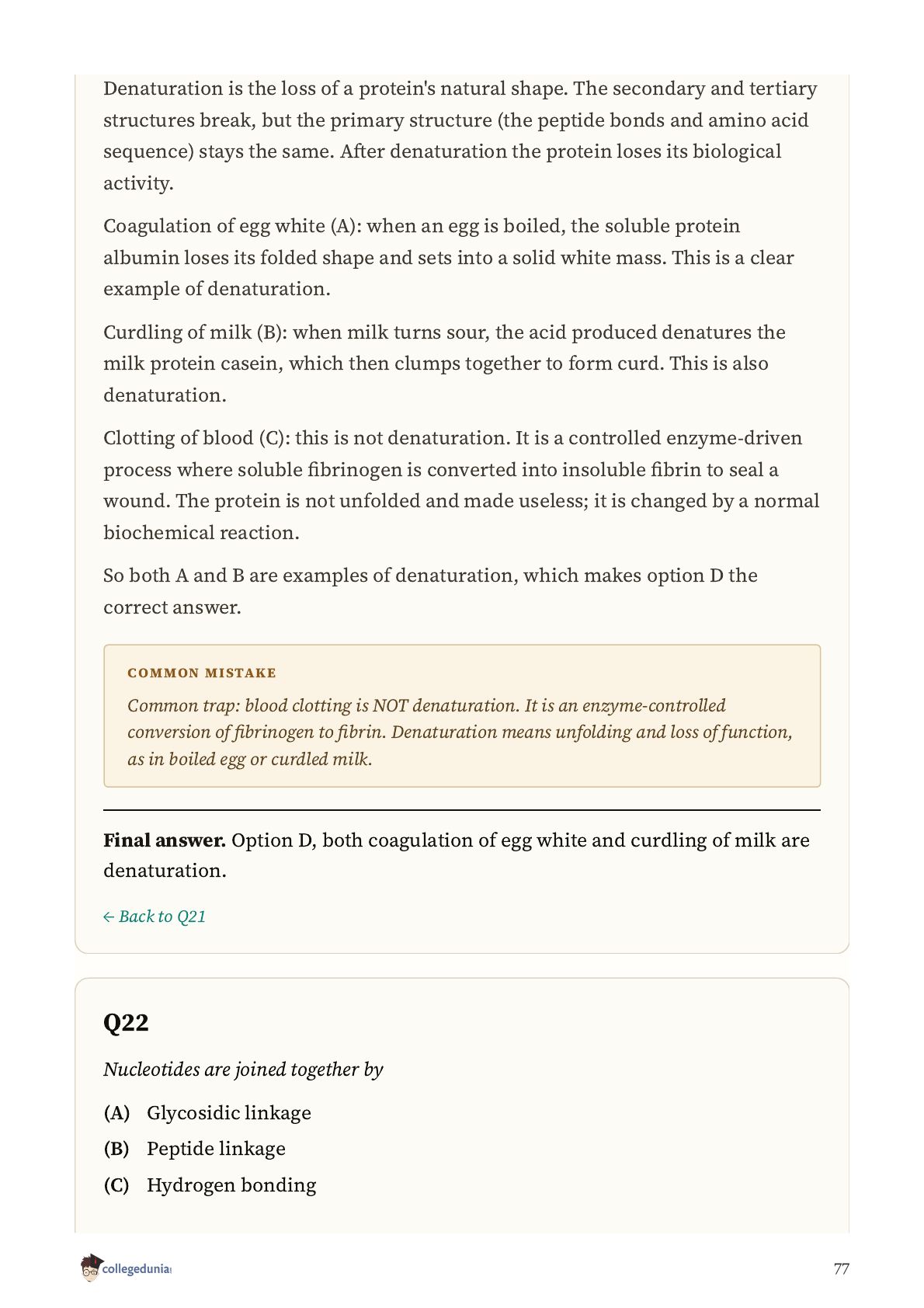Screen dimensions: 924x1308
Task: Click the collegedunia mascot logo icon
Action: 90,1268
